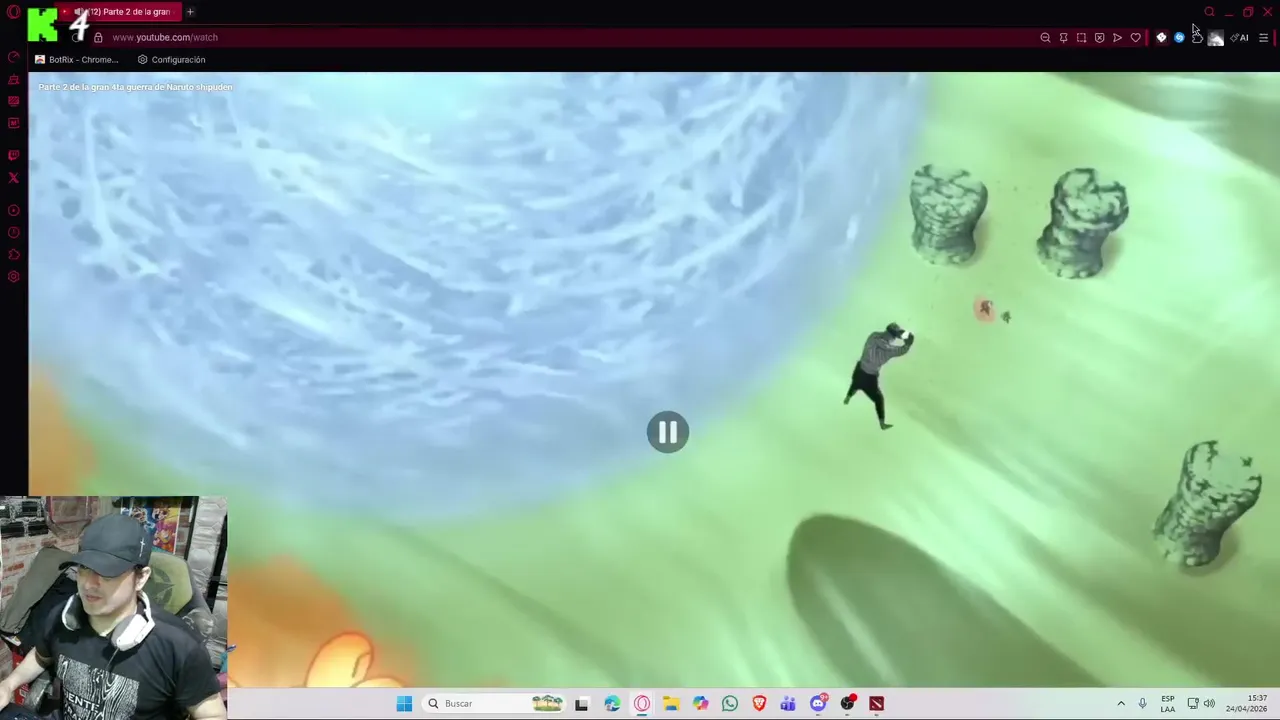Open the extensions sidebar cube icon
Image resolution: width=1280 pixels, height=720 pixels.
[13, 255]
